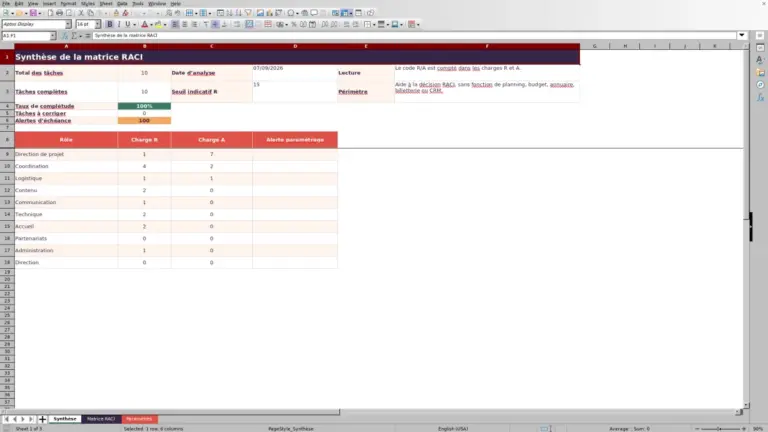Click the scroll to first sheet button
768x432 pixels.
pyautogui.click(x=6, y=419)
